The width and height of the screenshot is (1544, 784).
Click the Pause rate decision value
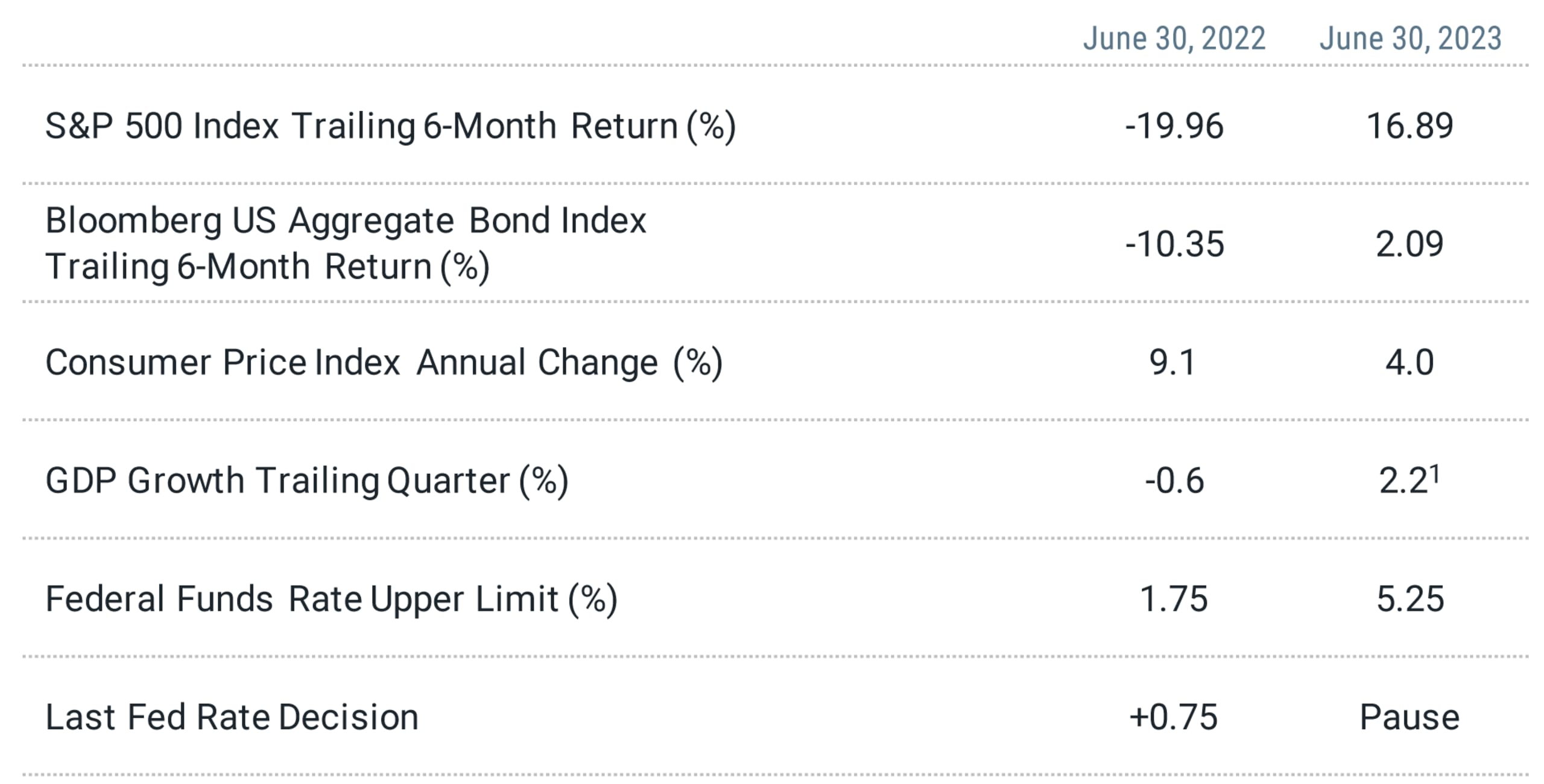point(1410,717)
